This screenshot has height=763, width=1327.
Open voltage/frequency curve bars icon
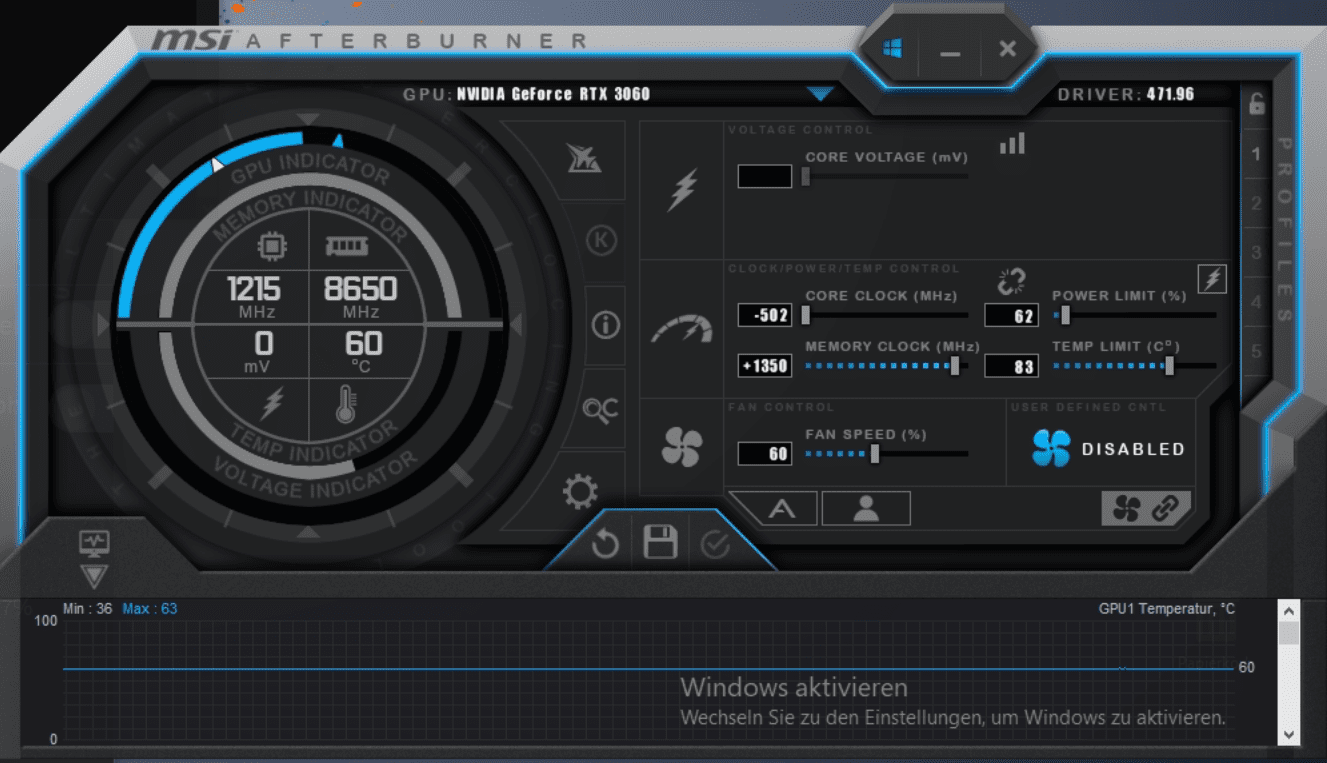coord(1012,143)
